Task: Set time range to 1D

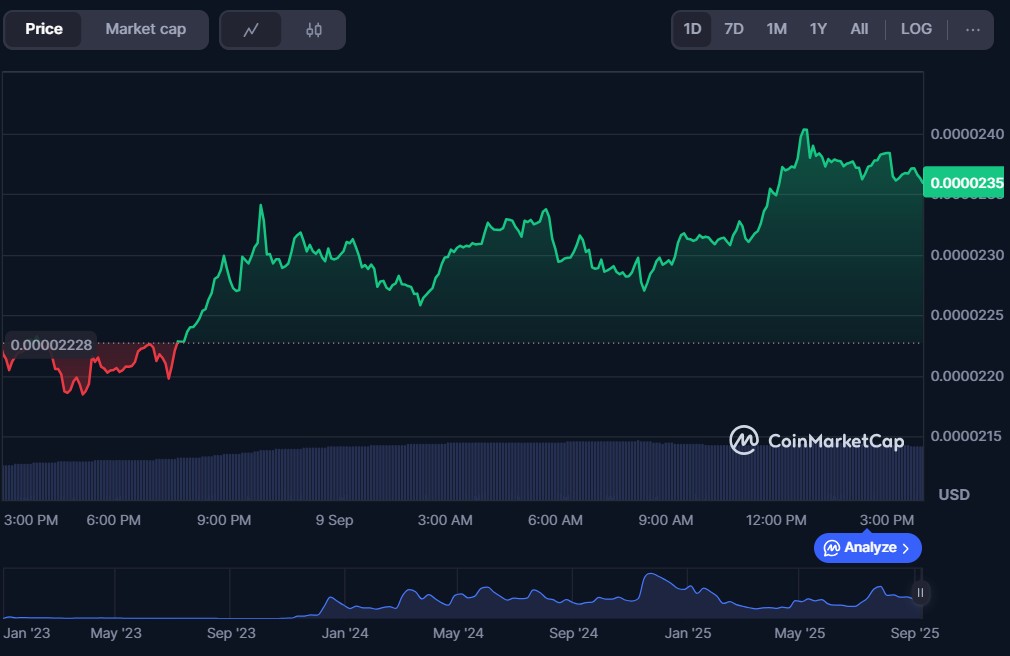Action: 692,29
